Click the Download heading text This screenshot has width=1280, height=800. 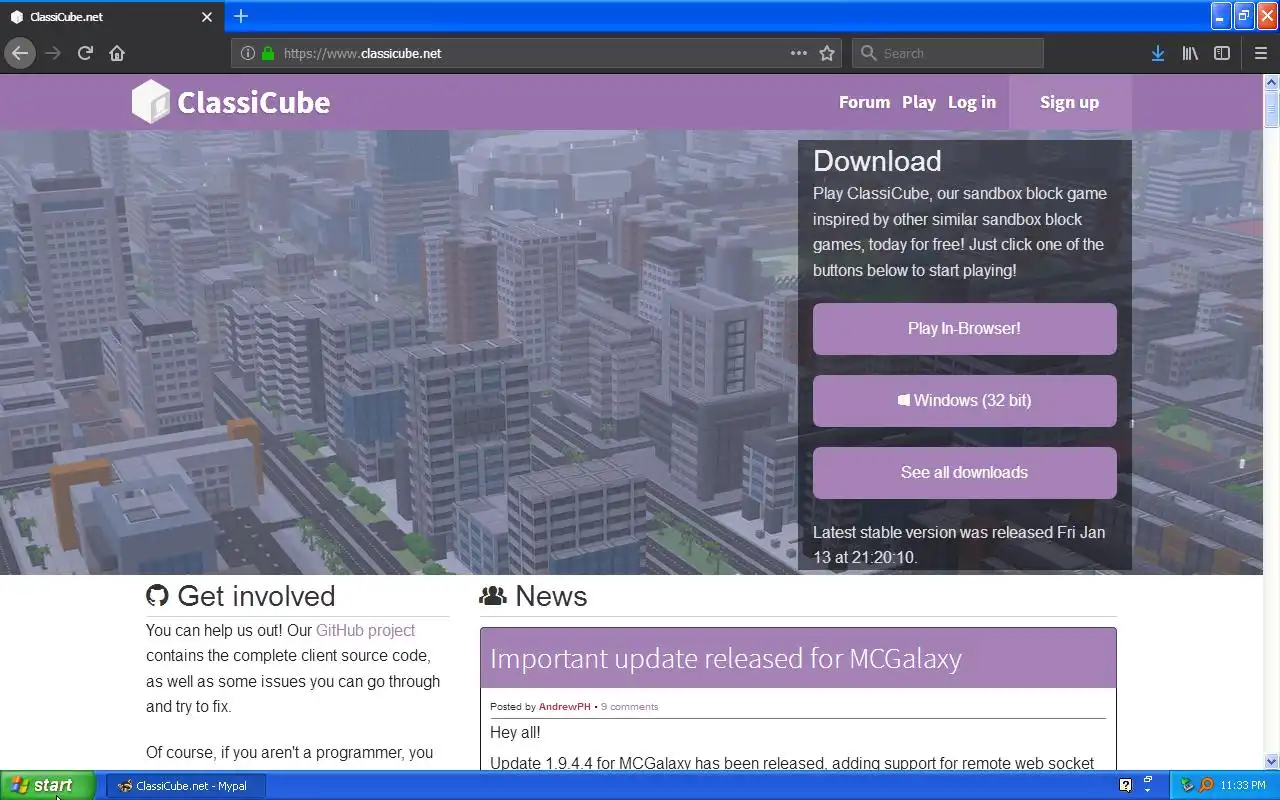pyautogui.click(x=877, y=161)
